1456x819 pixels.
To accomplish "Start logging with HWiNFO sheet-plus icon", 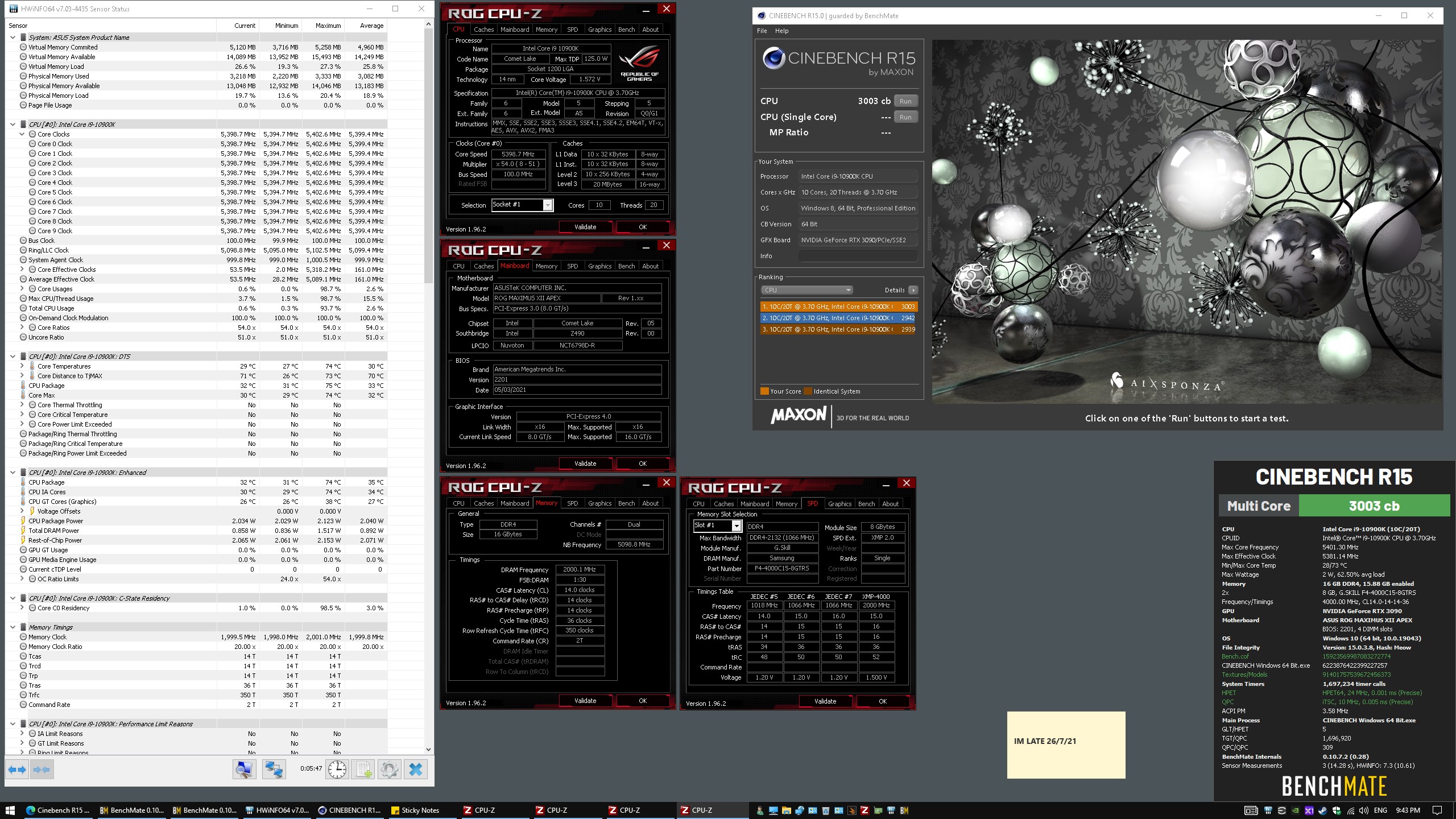I will click(363, 770).
